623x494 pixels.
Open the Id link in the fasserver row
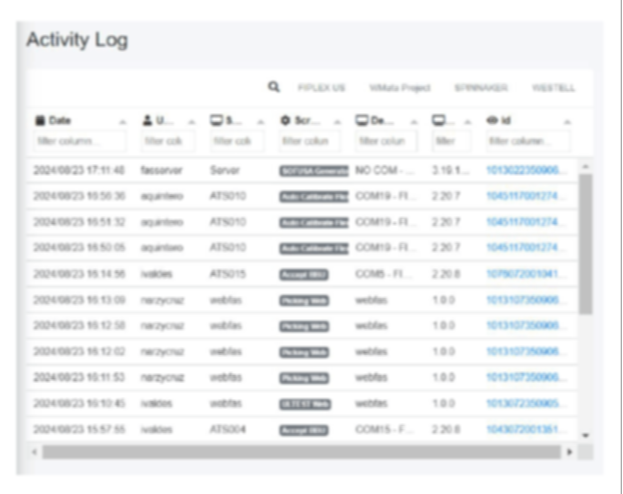click(x=525, y=170)
